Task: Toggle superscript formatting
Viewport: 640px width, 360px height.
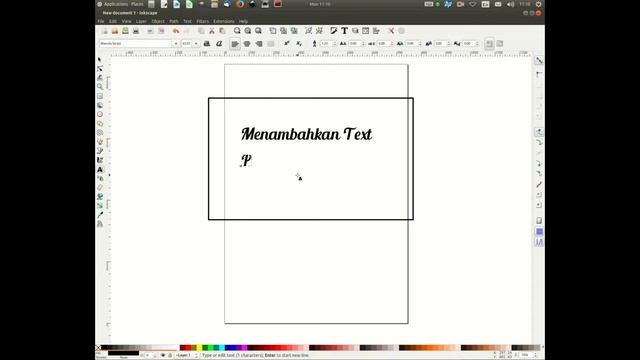Action: [287, 44]
